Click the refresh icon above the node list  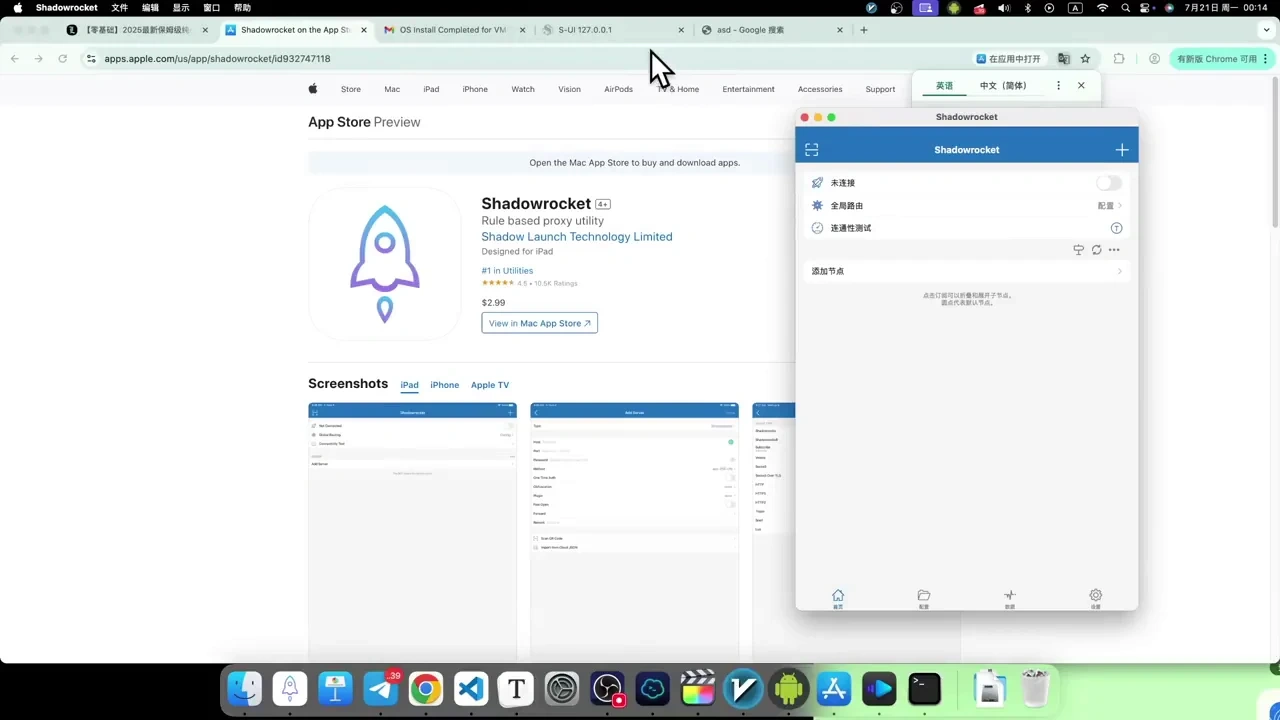[1096, 250]
